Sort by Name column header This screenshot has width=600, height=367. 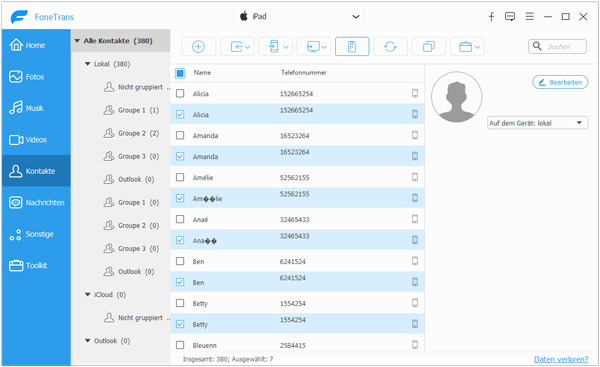tap(202, 72)
